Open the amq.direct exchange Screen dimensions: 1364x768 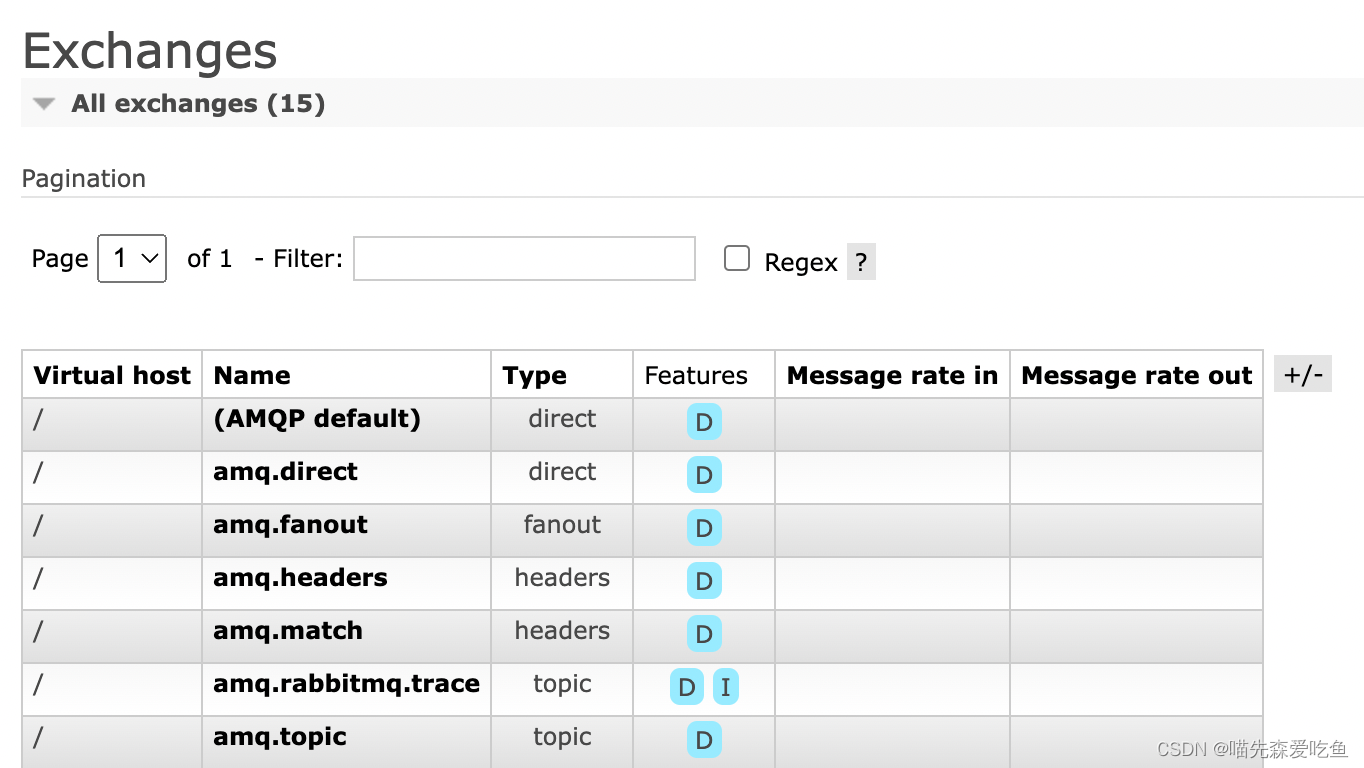(285, 472)
